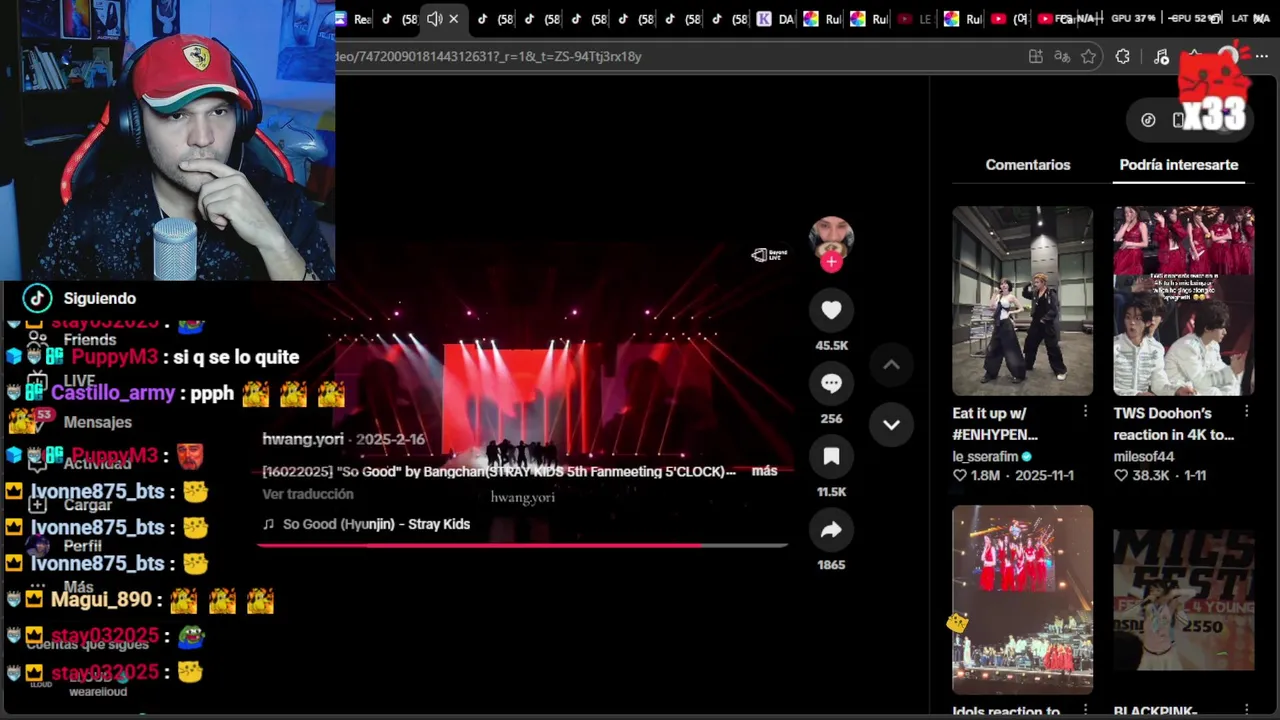The image size is (1280, 720).
Task: Open the "TWS Doohon's reaction in 4K" title
Action: pyautogui.click(x=1174, y=424)
